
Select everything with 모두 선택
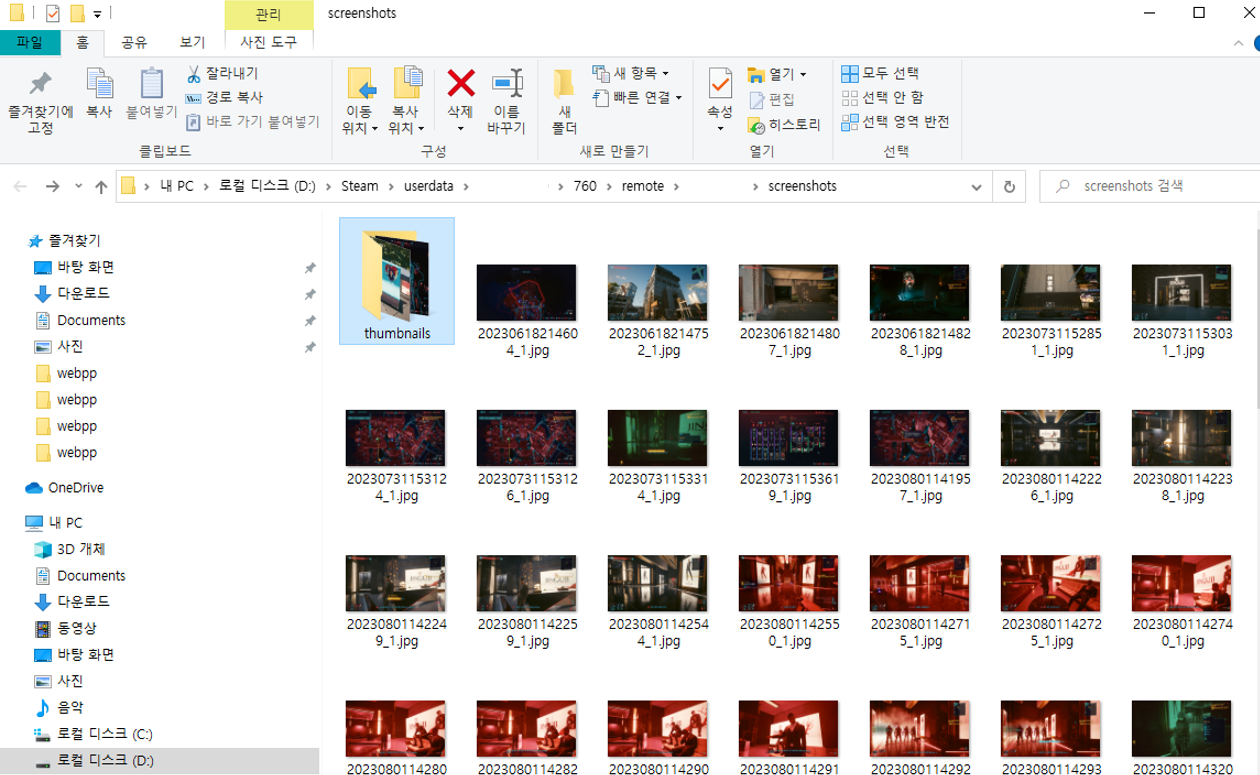[880, 74]
